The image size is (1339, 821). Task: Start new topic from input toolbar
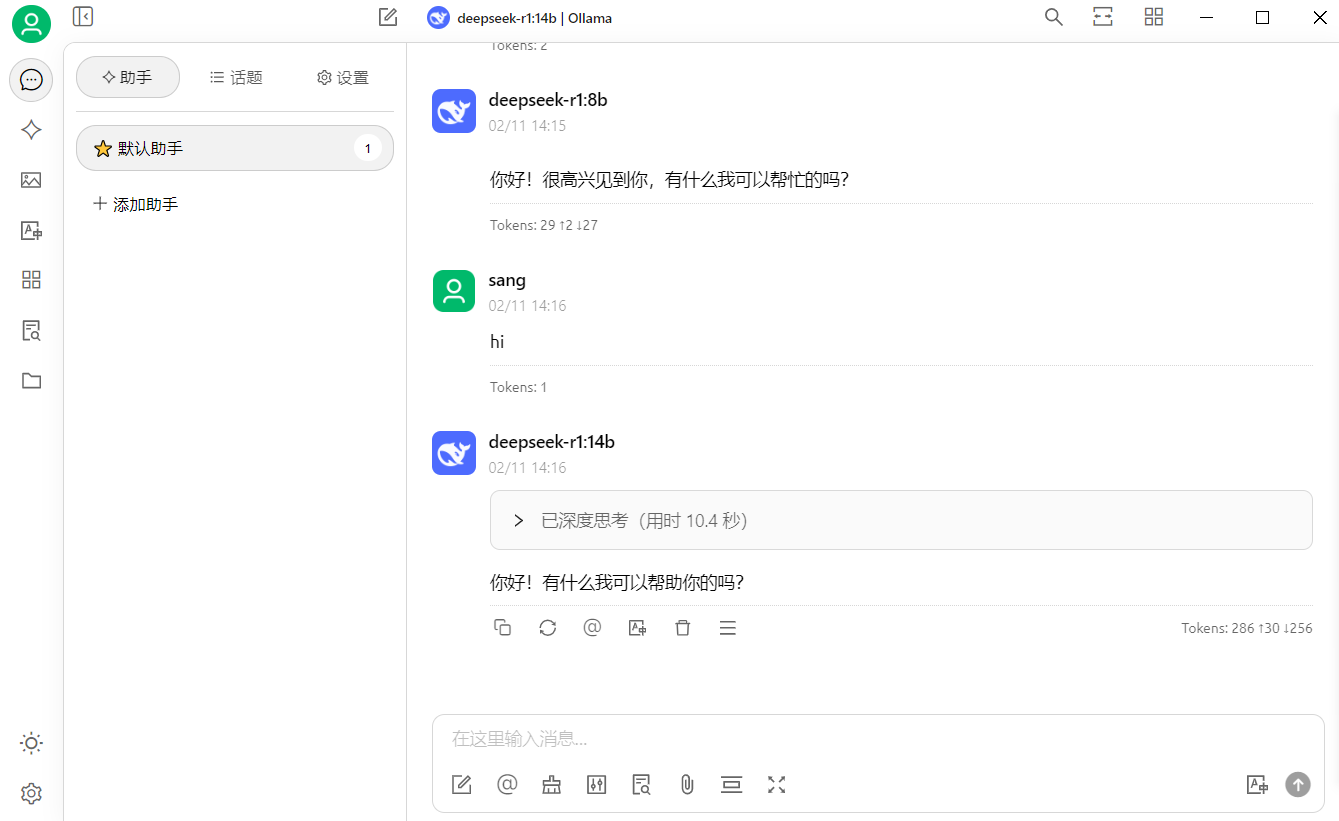click(462, 785)
